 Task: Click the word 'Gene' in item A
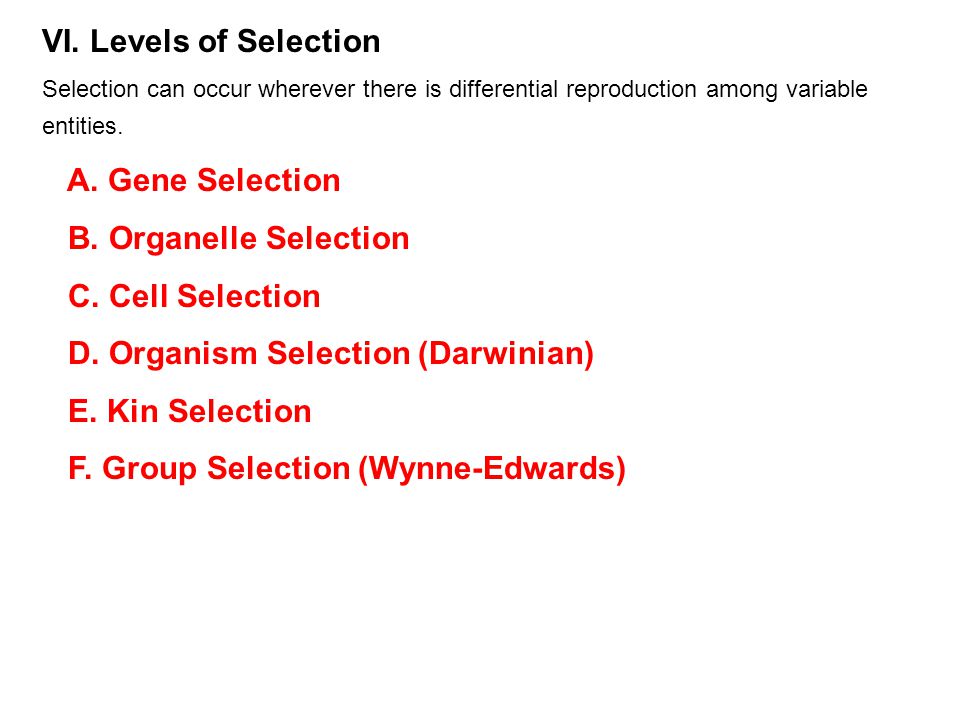click(x=147, y=181)
